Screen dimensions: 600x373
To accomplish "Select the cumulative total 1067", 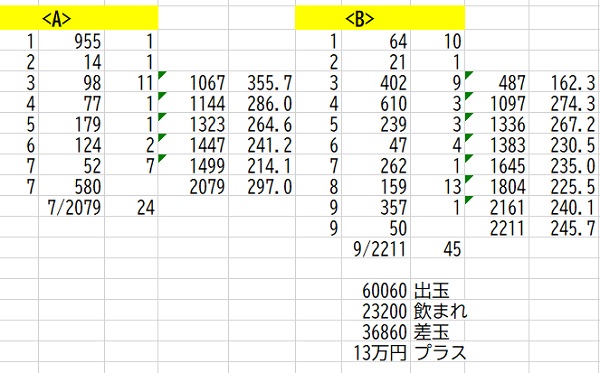I will (x=193, y=82).
